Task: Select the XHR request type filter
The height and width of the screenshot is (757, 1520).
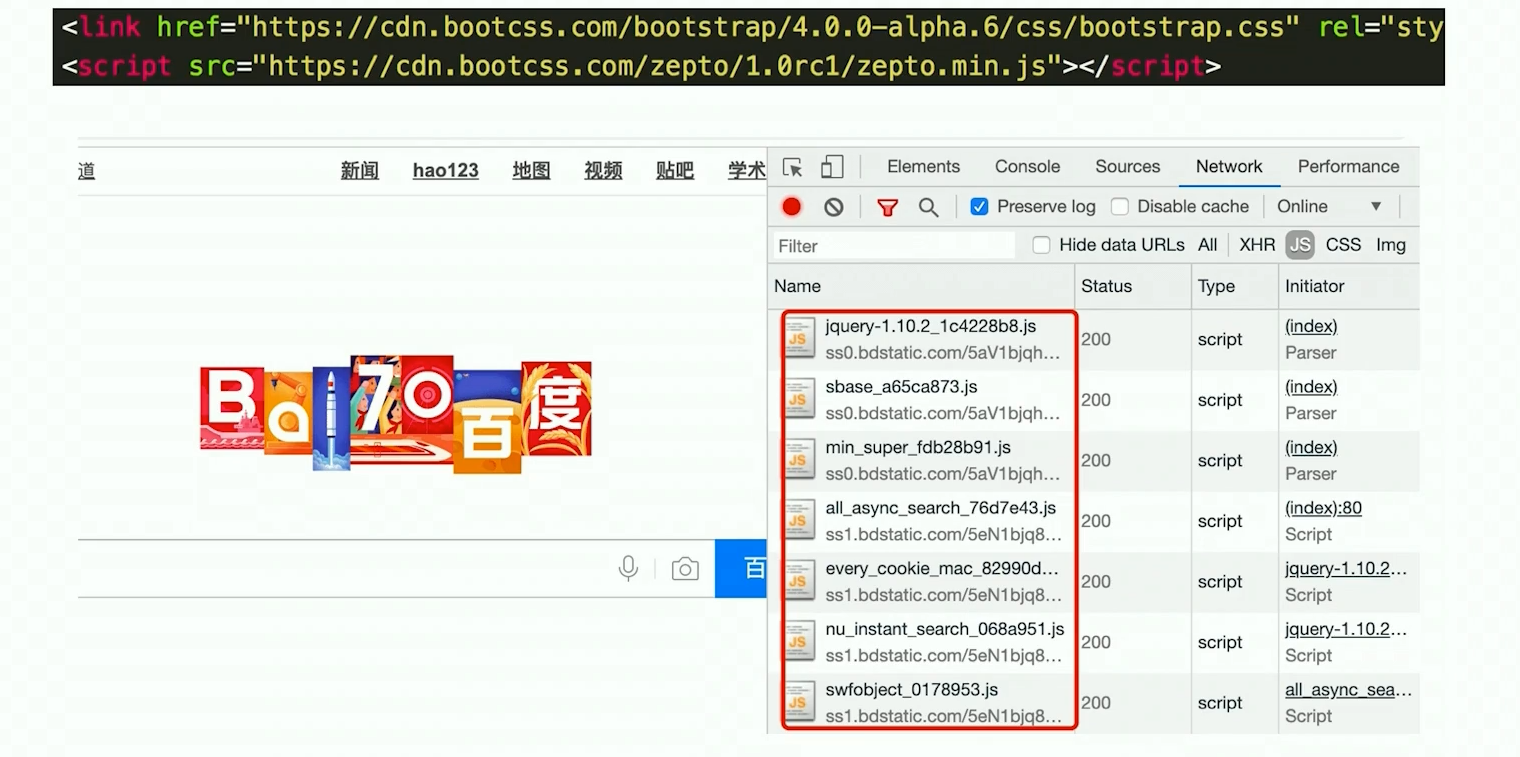Action: (1257, 245)
